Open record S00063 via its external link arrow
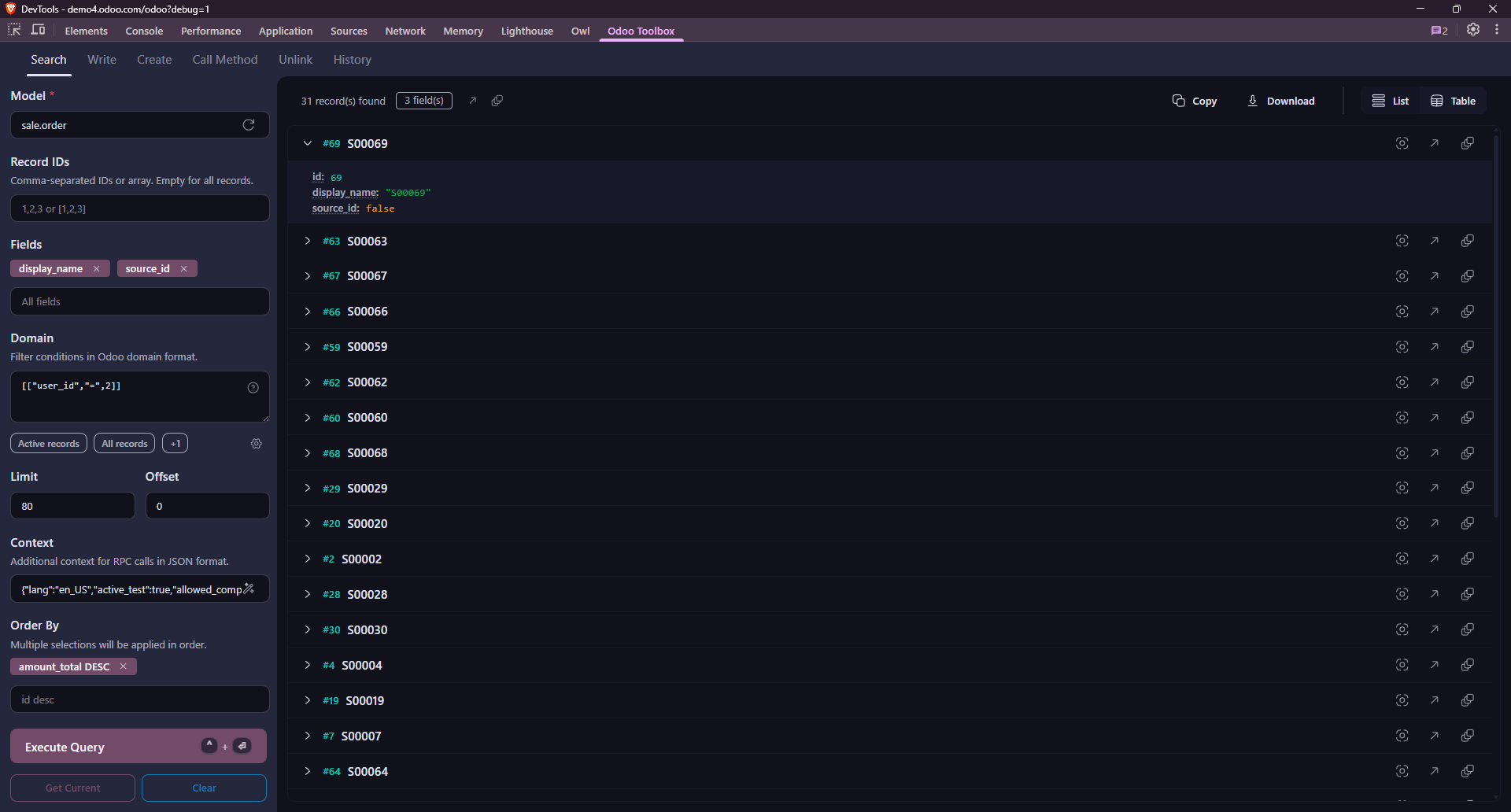This screenshot has width=1511, height=812. click(x=1435, y=241)
